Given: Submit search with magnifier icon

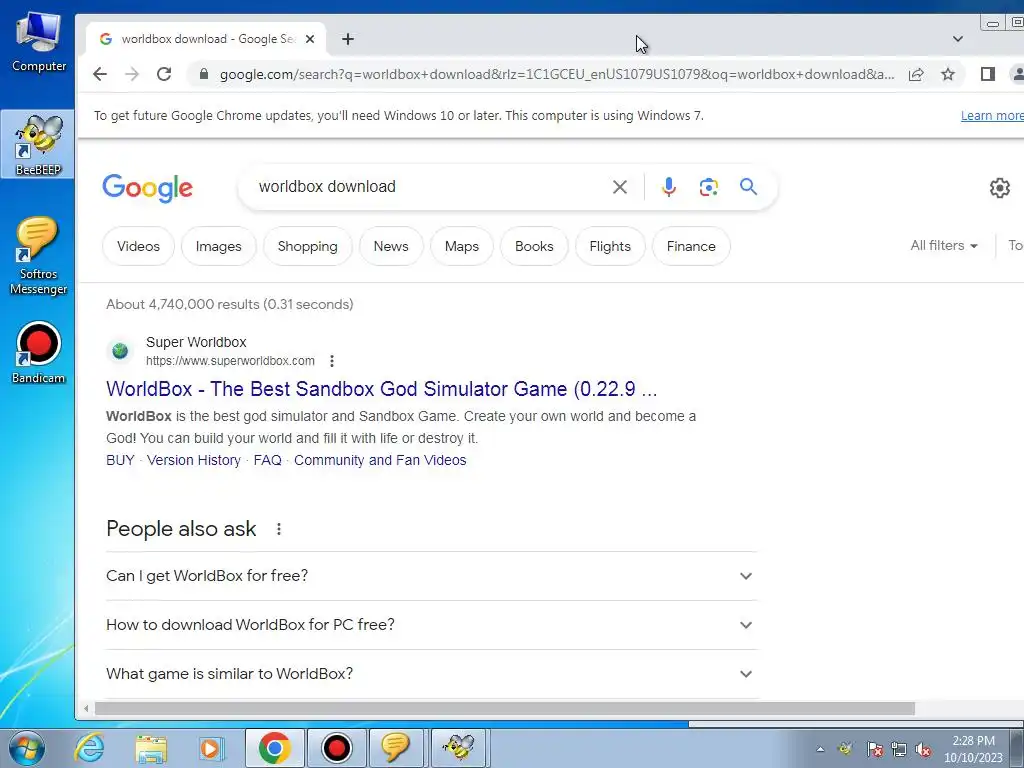Looking at the screenshot, I should click(748, 187).
